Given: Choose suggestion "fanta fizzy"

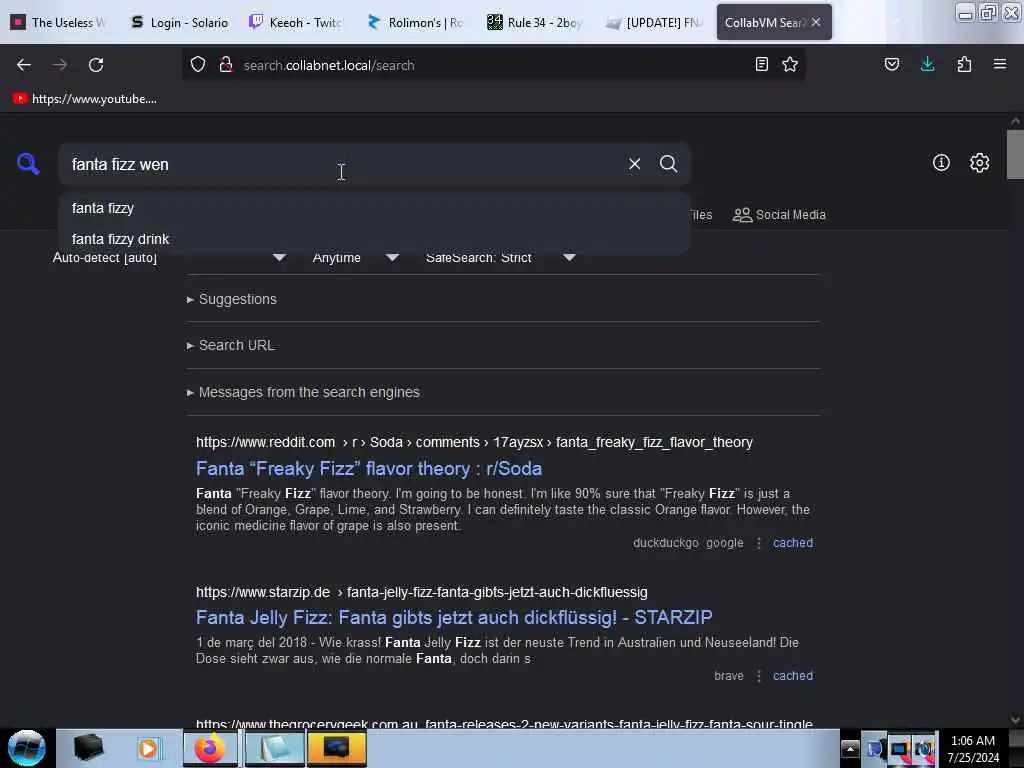Looking at the screenshot, I should [374, 208].
